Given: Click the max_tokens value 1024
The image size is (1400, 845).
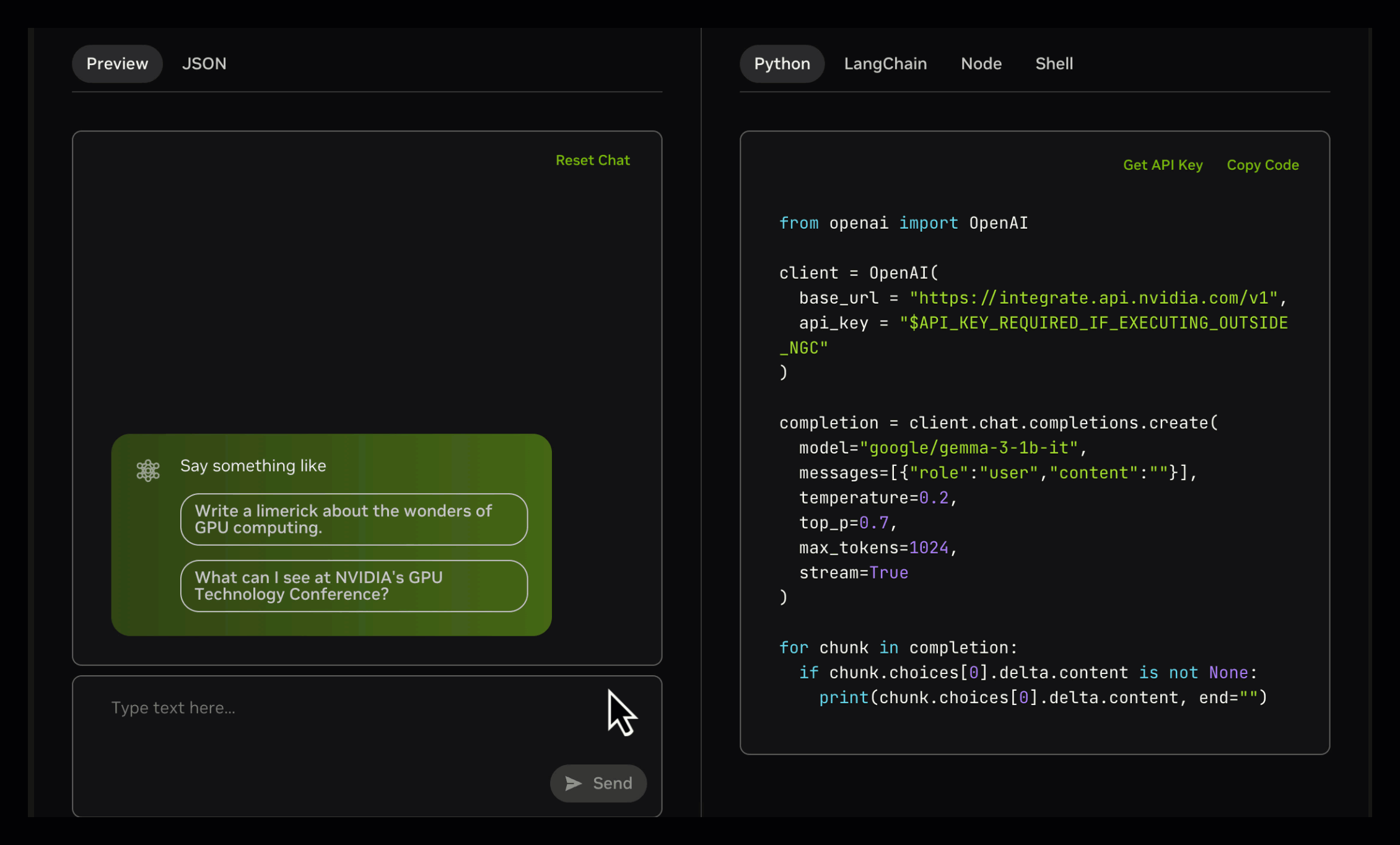Looking at the screenshot, I should (928, 548).
